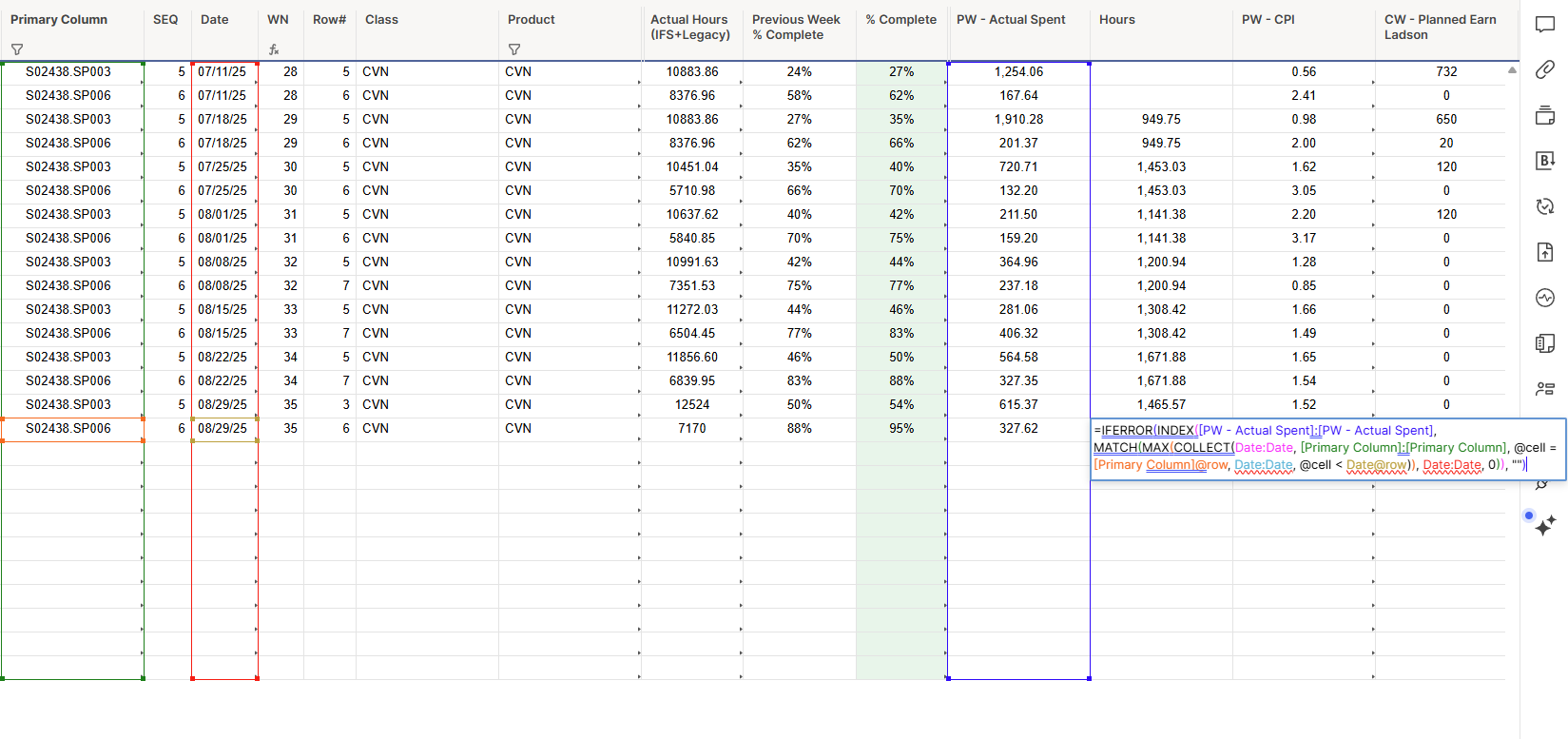Click Actual Hours cell 10883.86 in first row

(x=692, y=72)
